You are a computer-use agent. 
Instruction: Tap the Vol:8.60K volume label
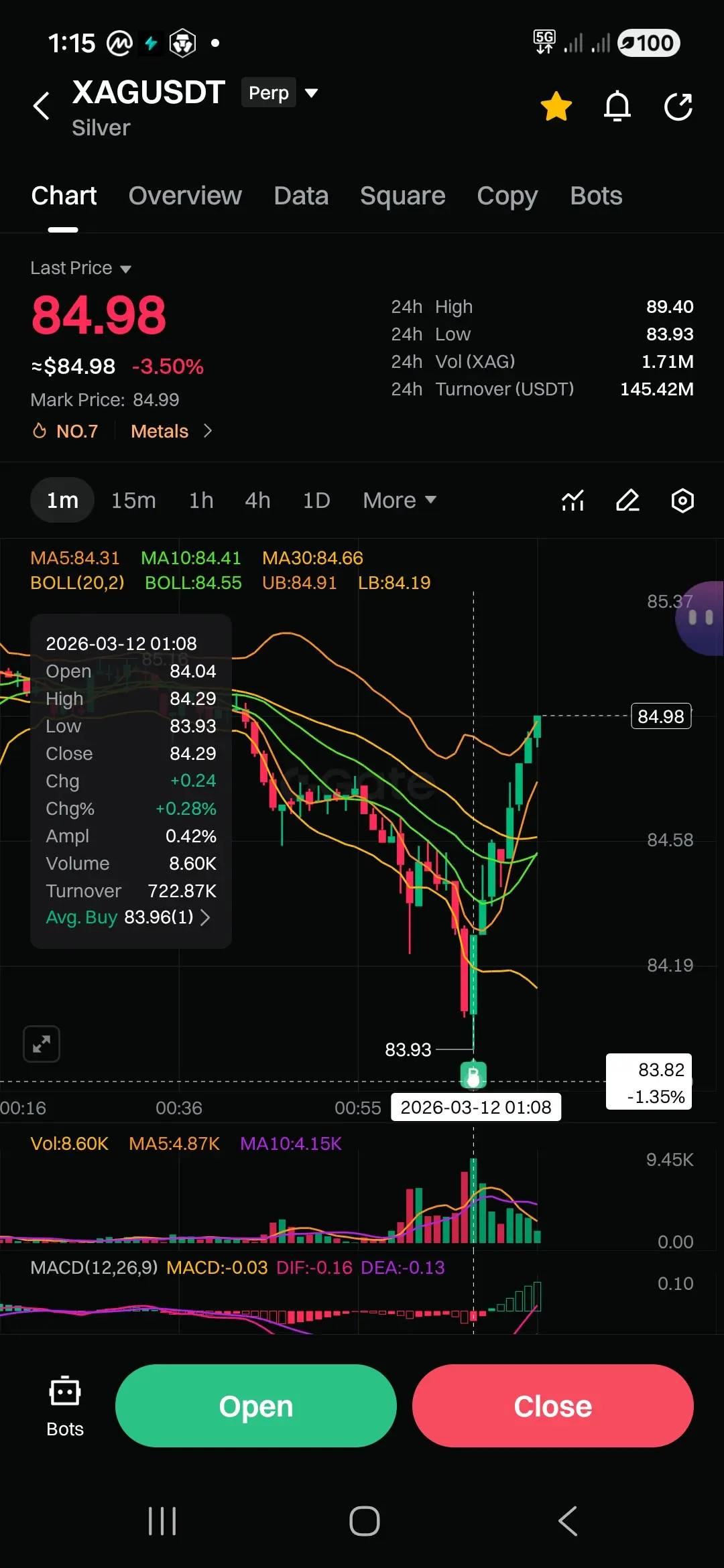click(x=69, y=1143)
